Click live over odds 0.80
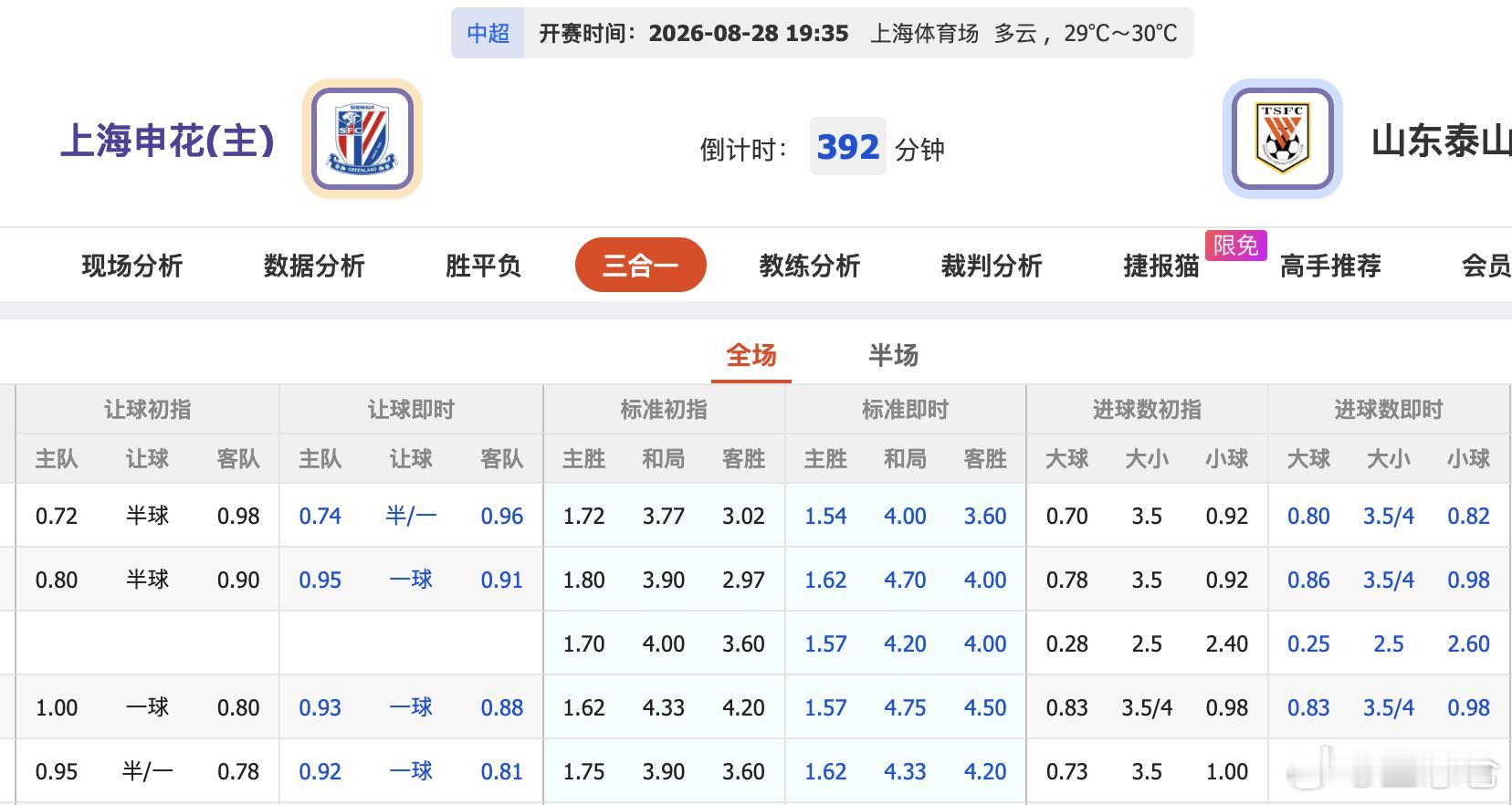This screenshot has height=805, width=1512. pyautogui.click(x=1308, y=516)
